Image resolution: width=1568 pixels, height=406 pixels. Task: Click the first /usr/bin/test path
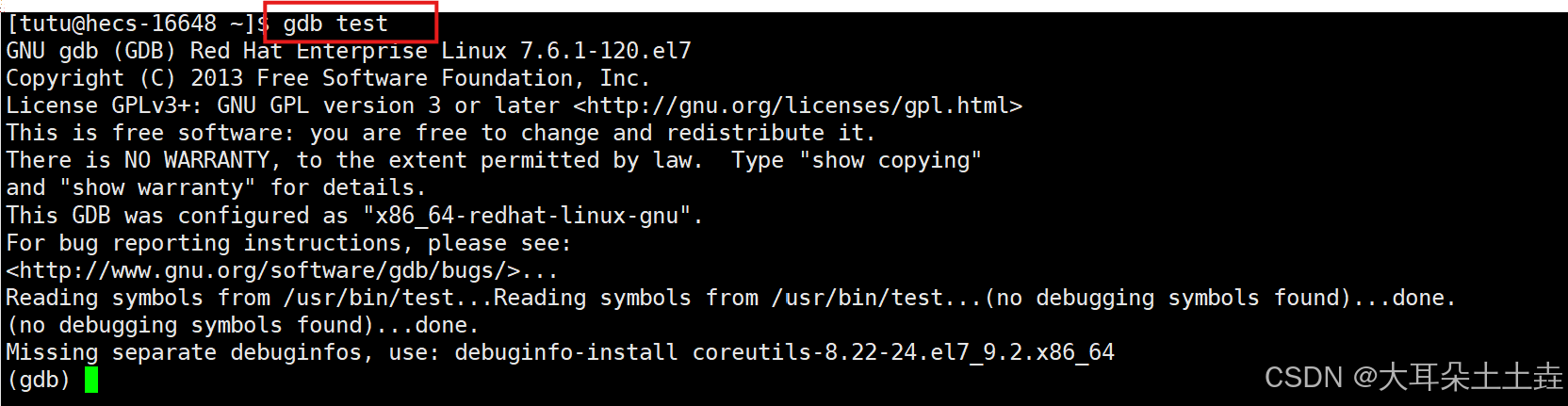368,298
